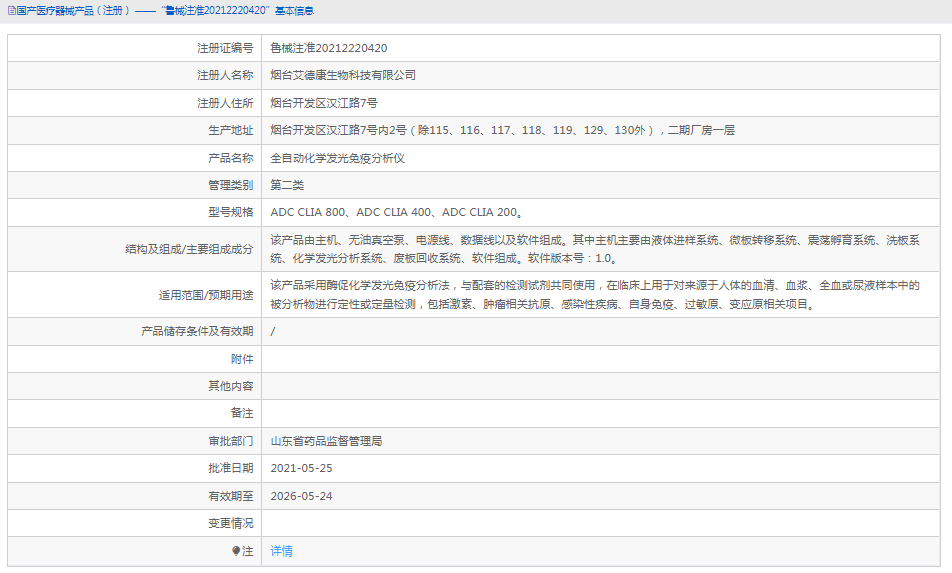952x573 pixels.
Task: Select registration number 鲁械注准20212220420 value
Action: [328, 48]
